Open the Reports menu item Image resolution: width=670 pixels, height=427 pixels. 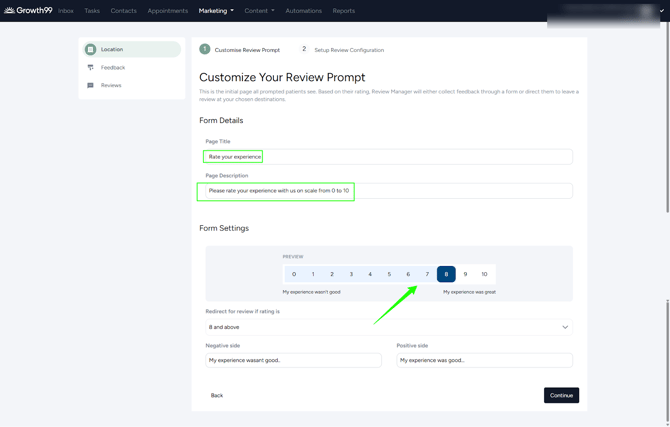tap(343, 11)
